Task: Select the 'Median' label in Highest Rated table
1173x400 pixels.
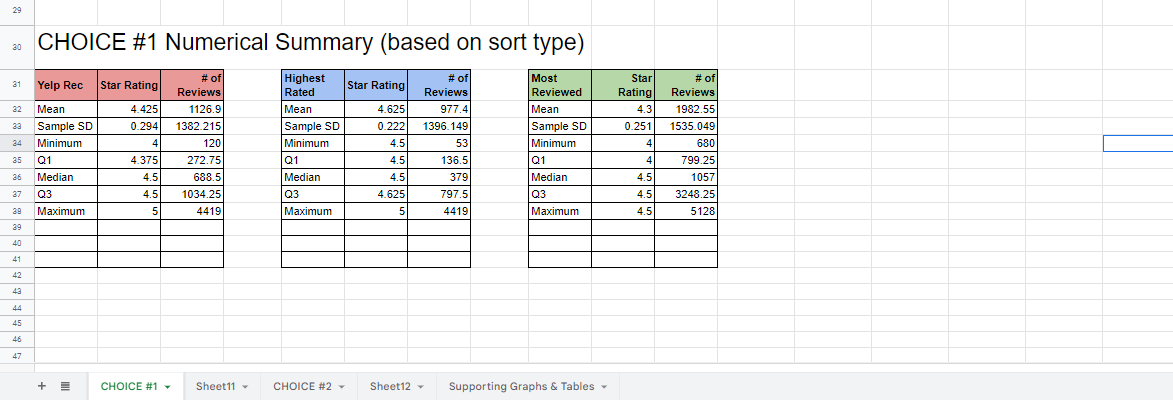Action: (313, 177)
